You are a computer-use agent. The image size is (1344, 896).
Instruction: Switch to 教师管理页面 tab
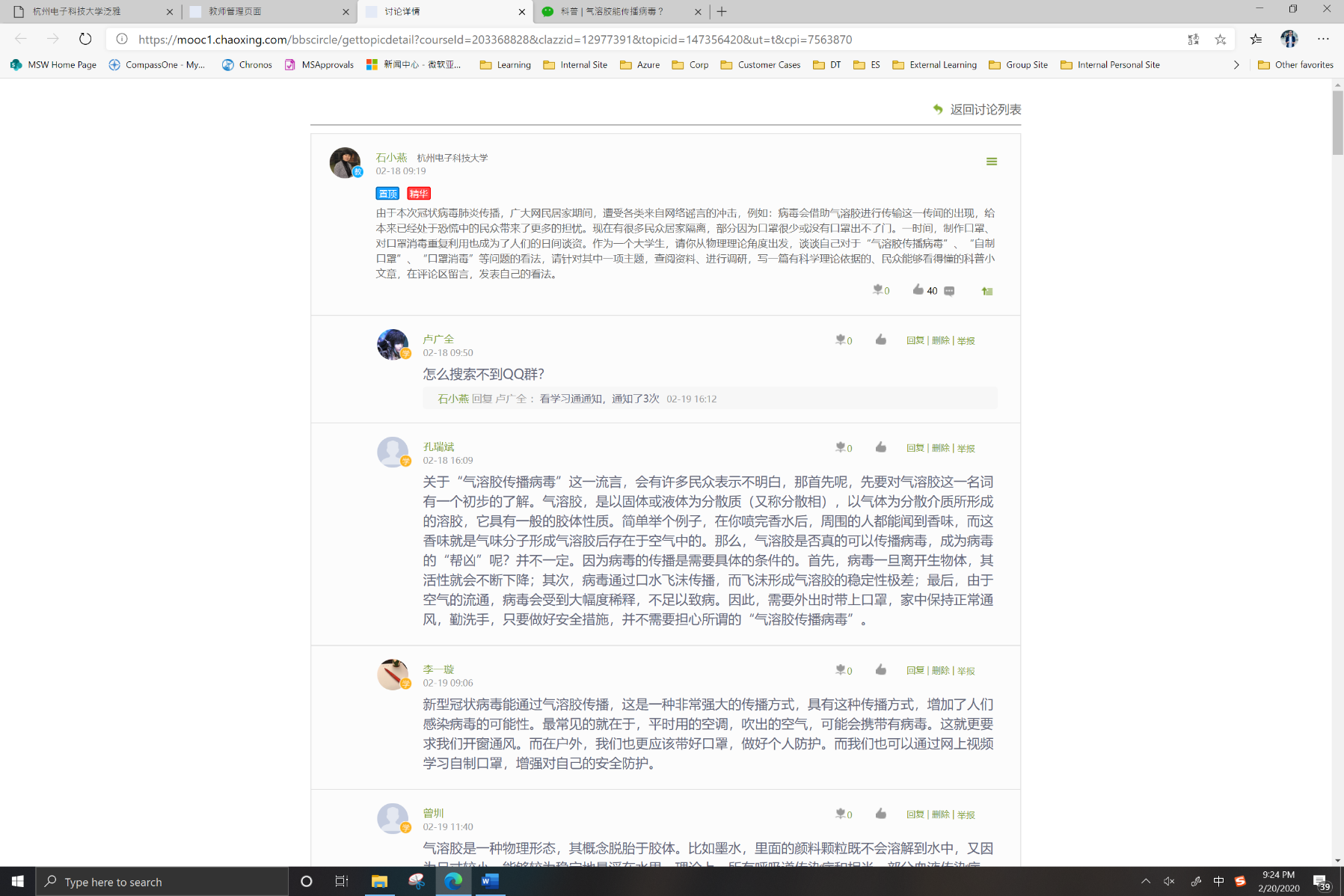click(269, 11)
